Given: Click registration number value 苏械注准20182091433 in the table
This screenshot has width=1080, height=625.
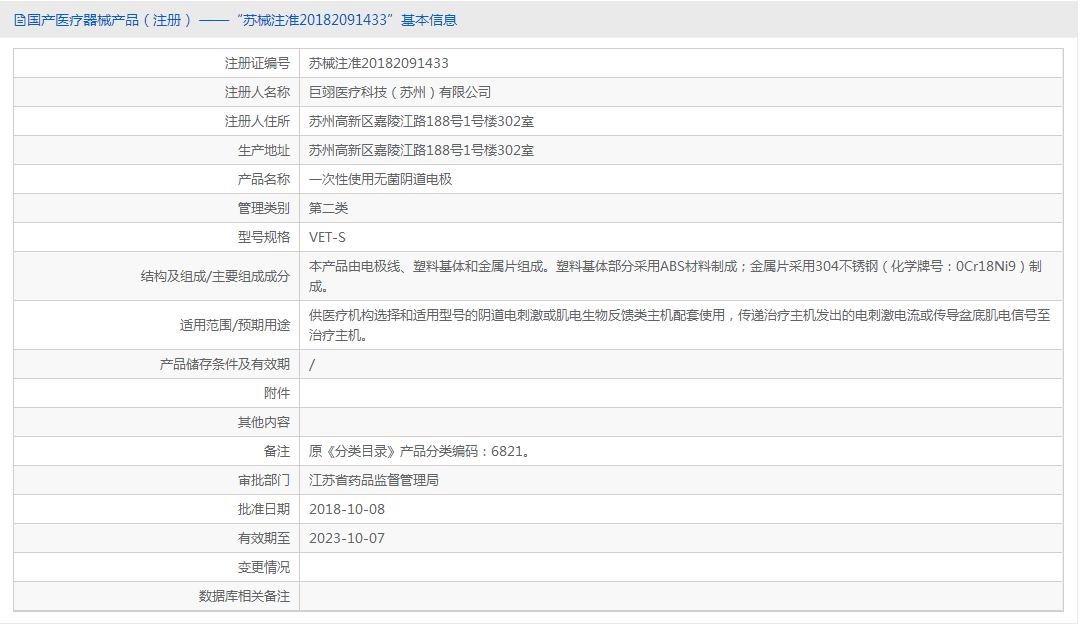Looking at the screenshot, I should click(x=379, y=63).
